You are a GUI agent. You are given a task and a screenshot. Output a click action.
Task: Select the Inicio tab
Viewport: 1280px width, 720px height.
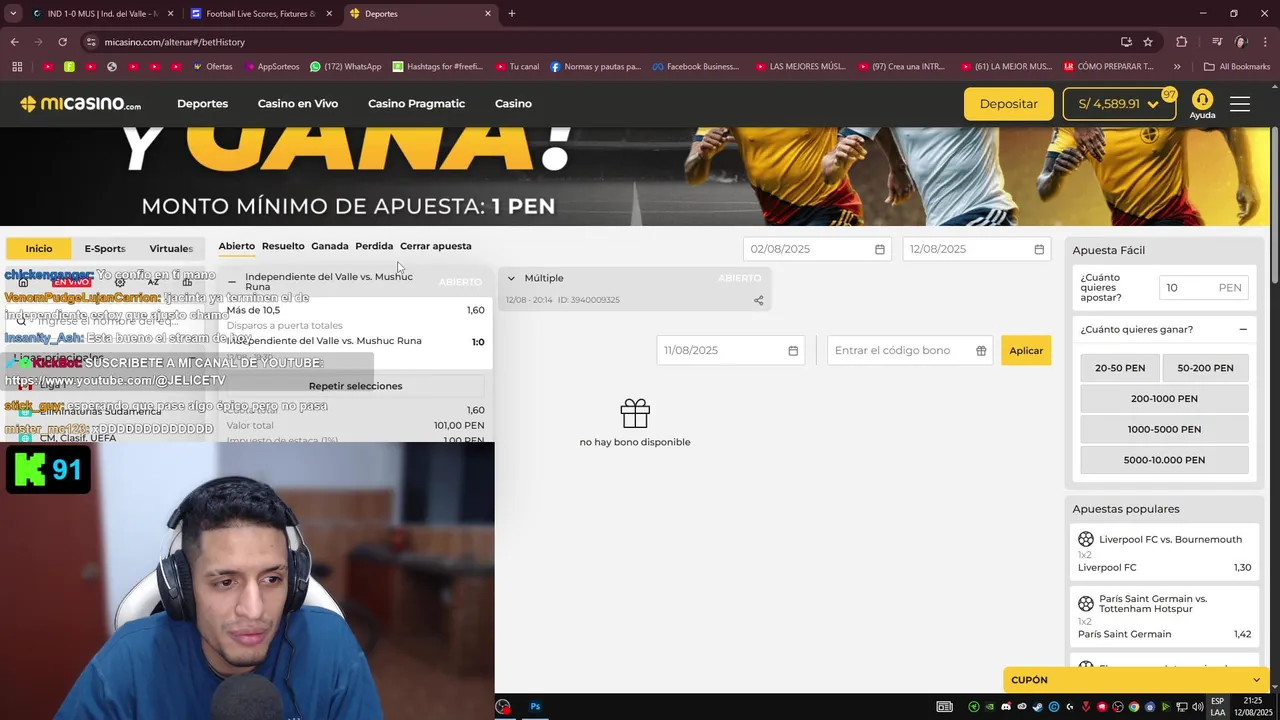[x=39, y=249]
